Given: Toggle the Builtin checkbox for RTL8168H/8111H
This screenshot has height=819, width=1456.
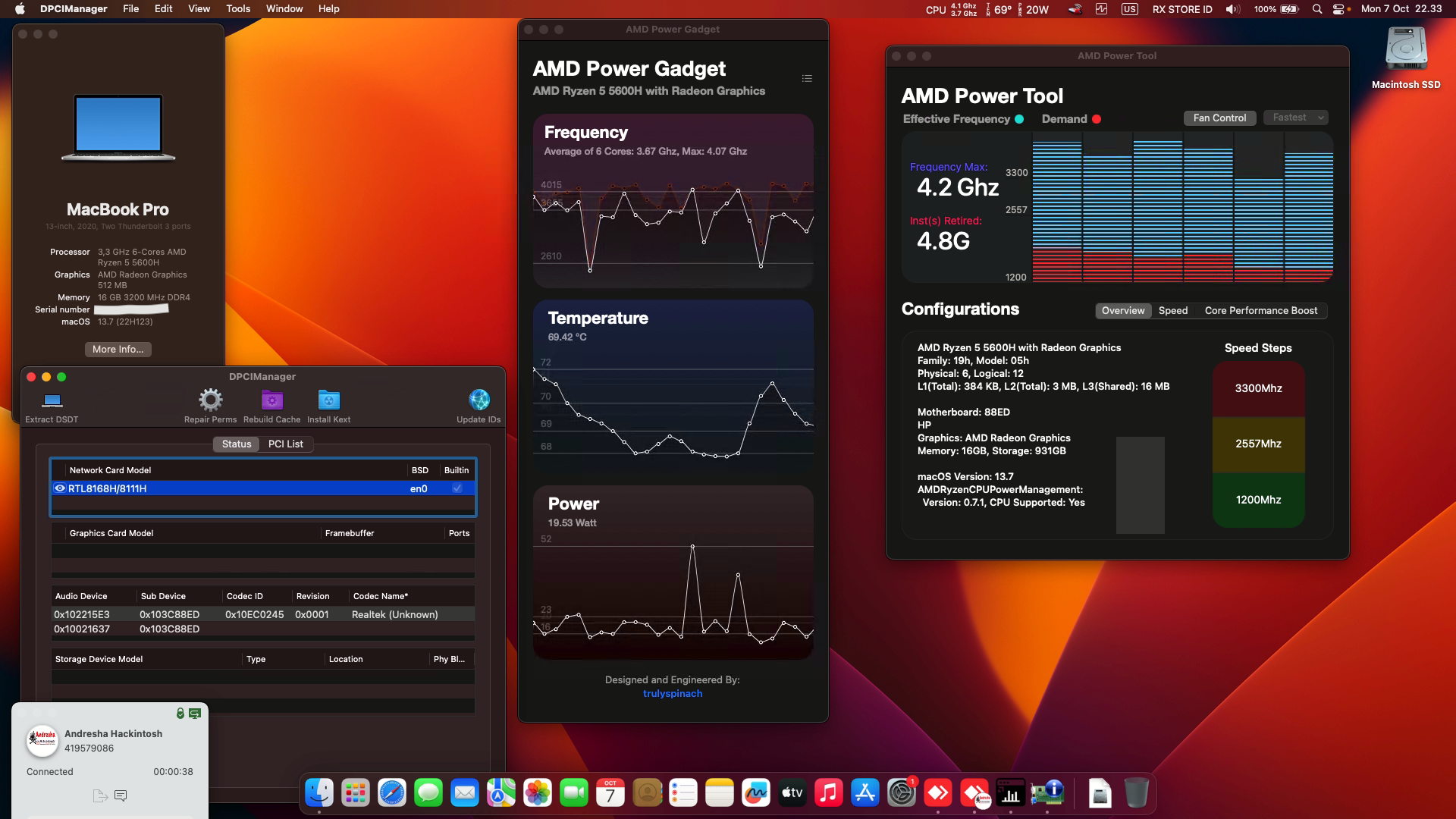Looking at the screenshot, I should pos(457,488).
